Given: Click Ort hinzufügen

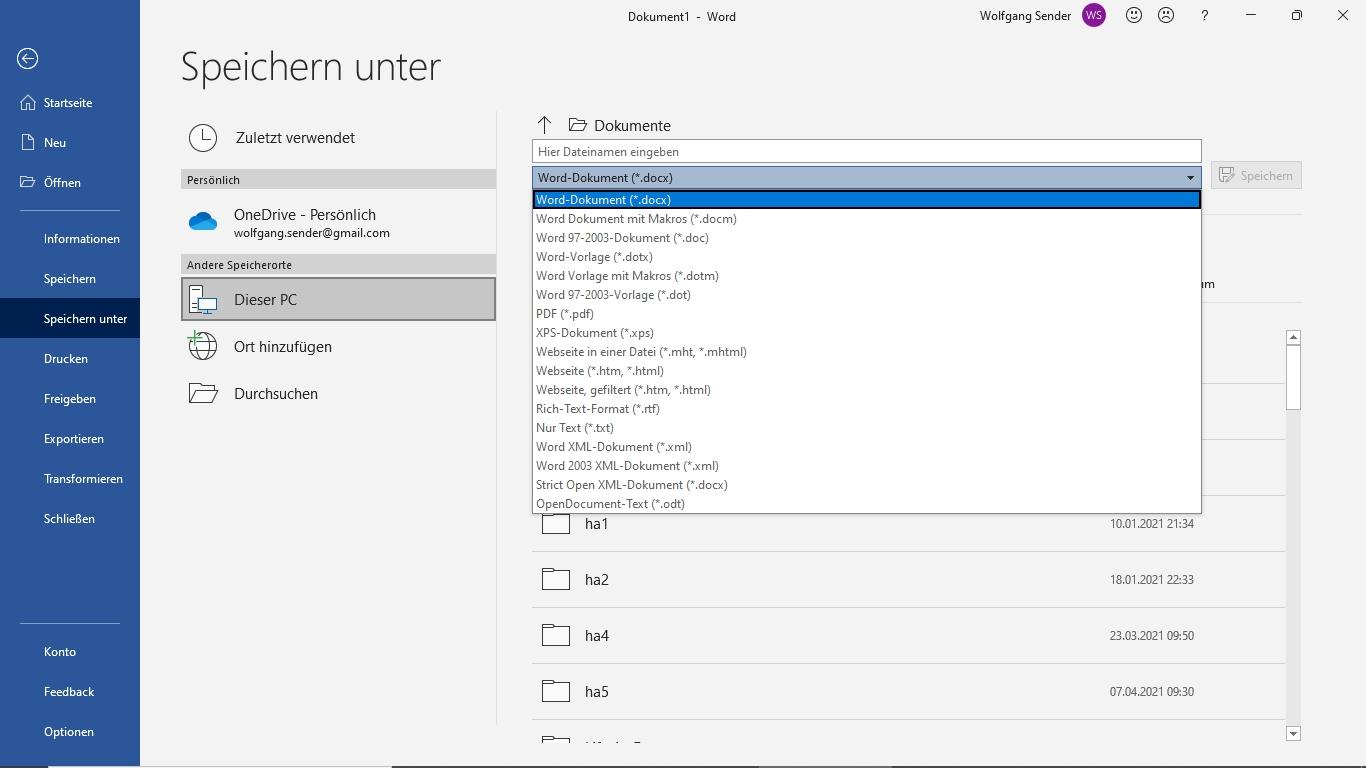Looking at the screenshot, I should point(282,347).
